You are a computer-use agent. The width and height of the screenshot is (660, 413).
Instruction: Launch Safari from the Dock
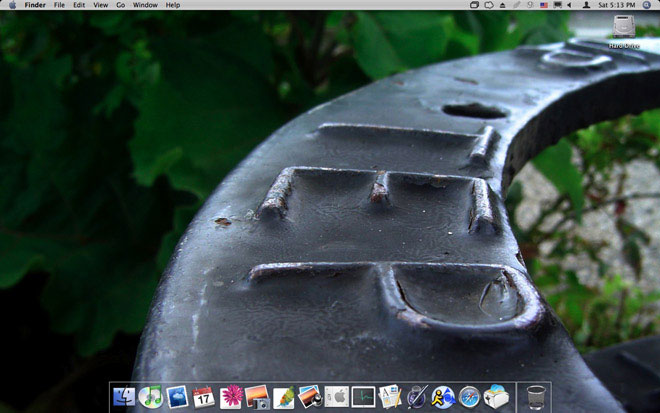[469, 397]
